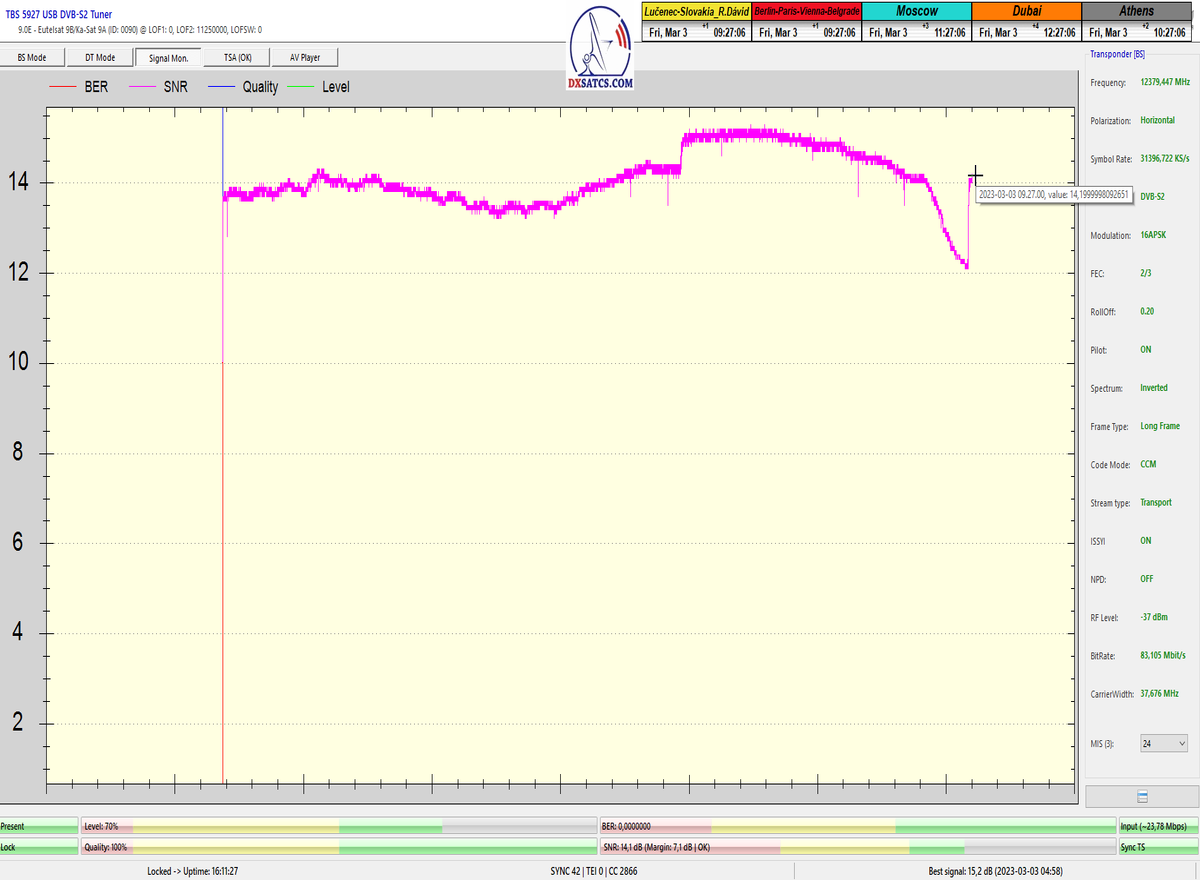Click the Quality 100% bar
Viewport: 1200px width, 880px height.
pyautogui.click(x=338, y=846)
